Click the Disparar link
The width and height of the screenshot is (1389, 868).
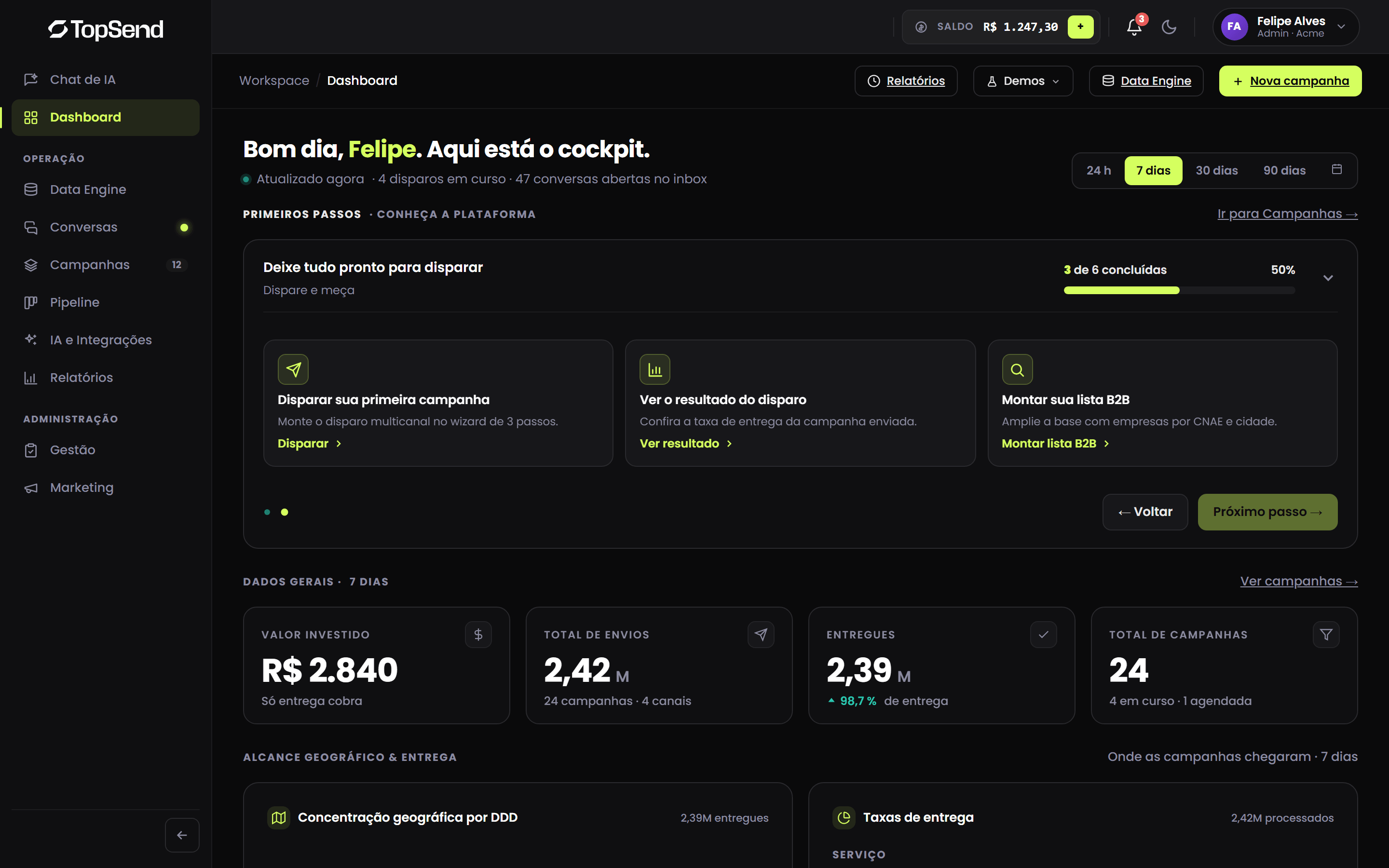pos(309,443)
